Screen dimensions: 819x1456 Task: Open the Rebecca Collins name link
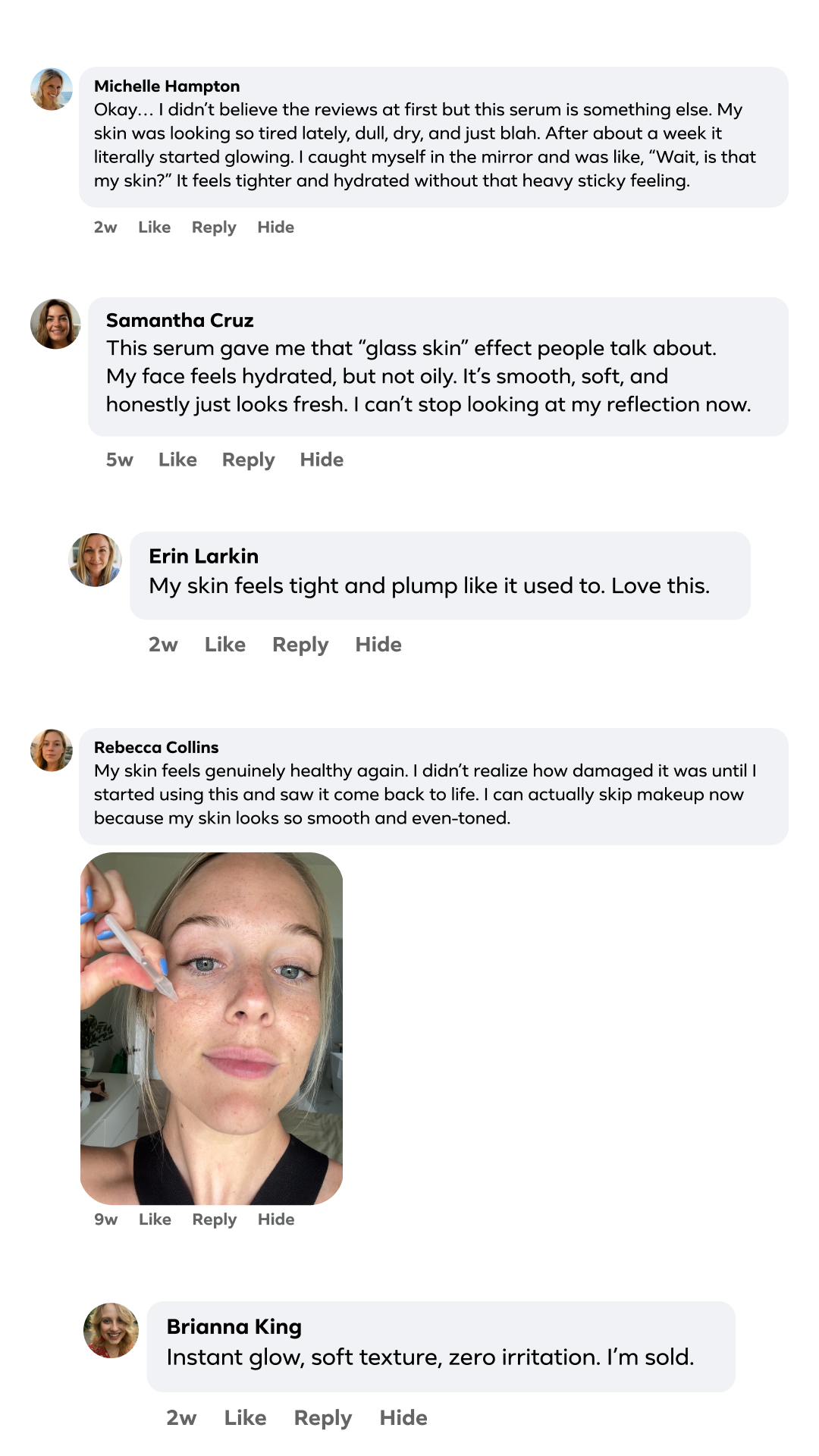pyautogui.click(x=156, y=747)
